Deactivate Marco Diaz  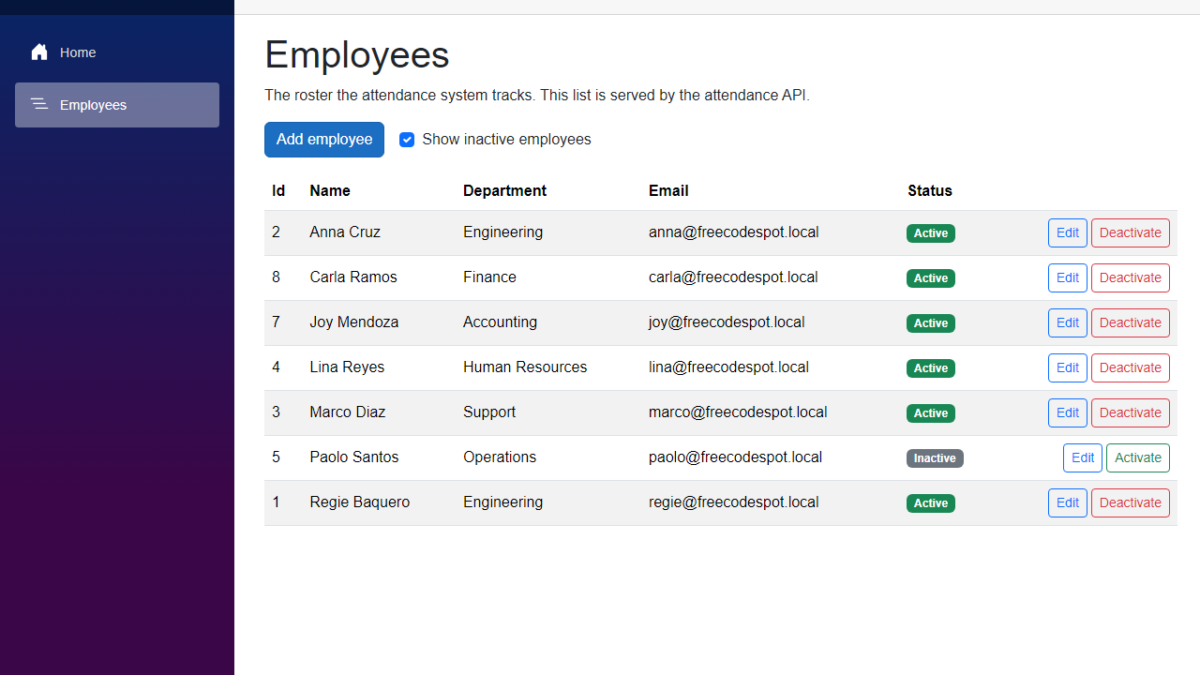[x=1130, y=413]
